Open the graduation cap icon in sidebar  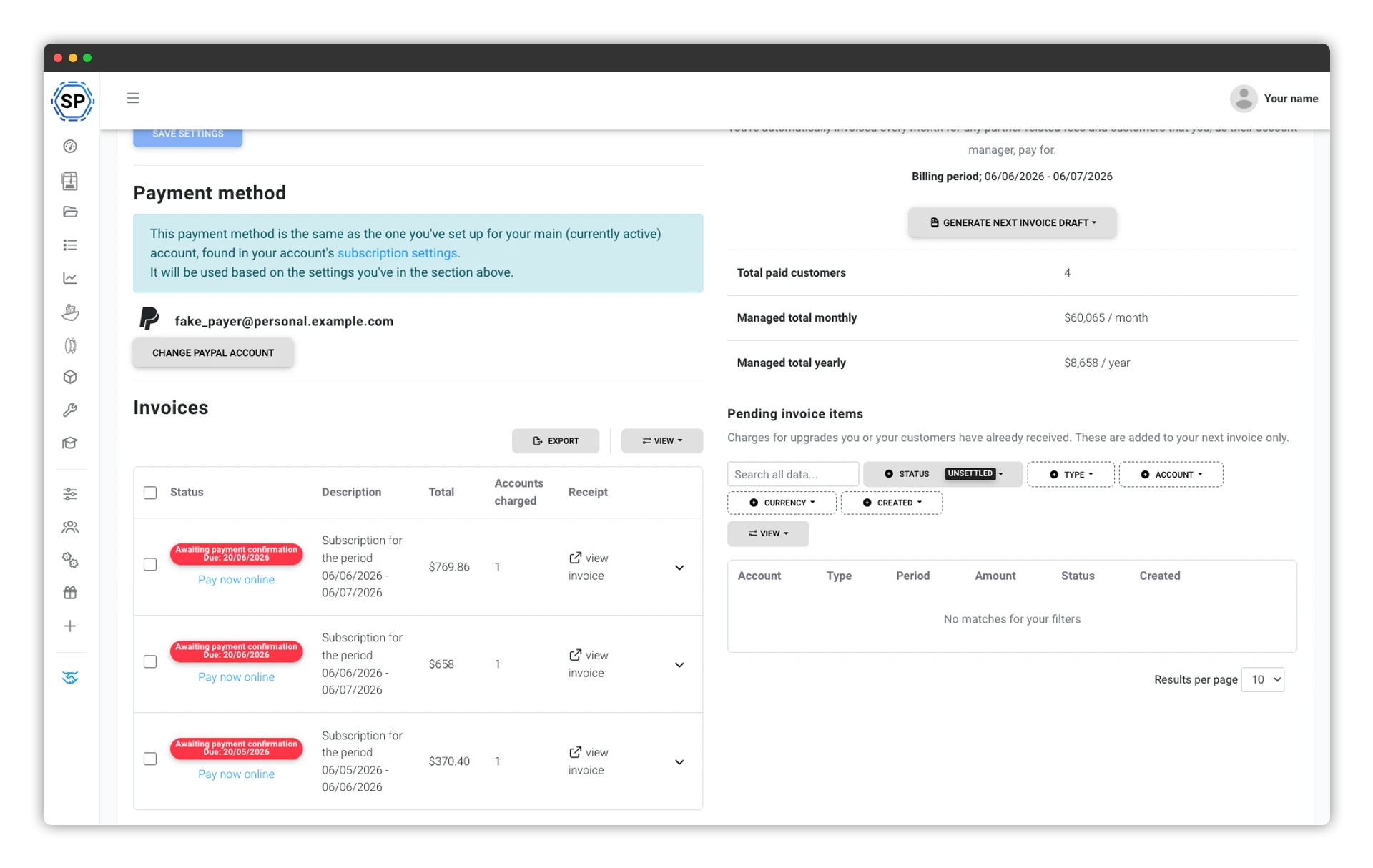[70, 443]
